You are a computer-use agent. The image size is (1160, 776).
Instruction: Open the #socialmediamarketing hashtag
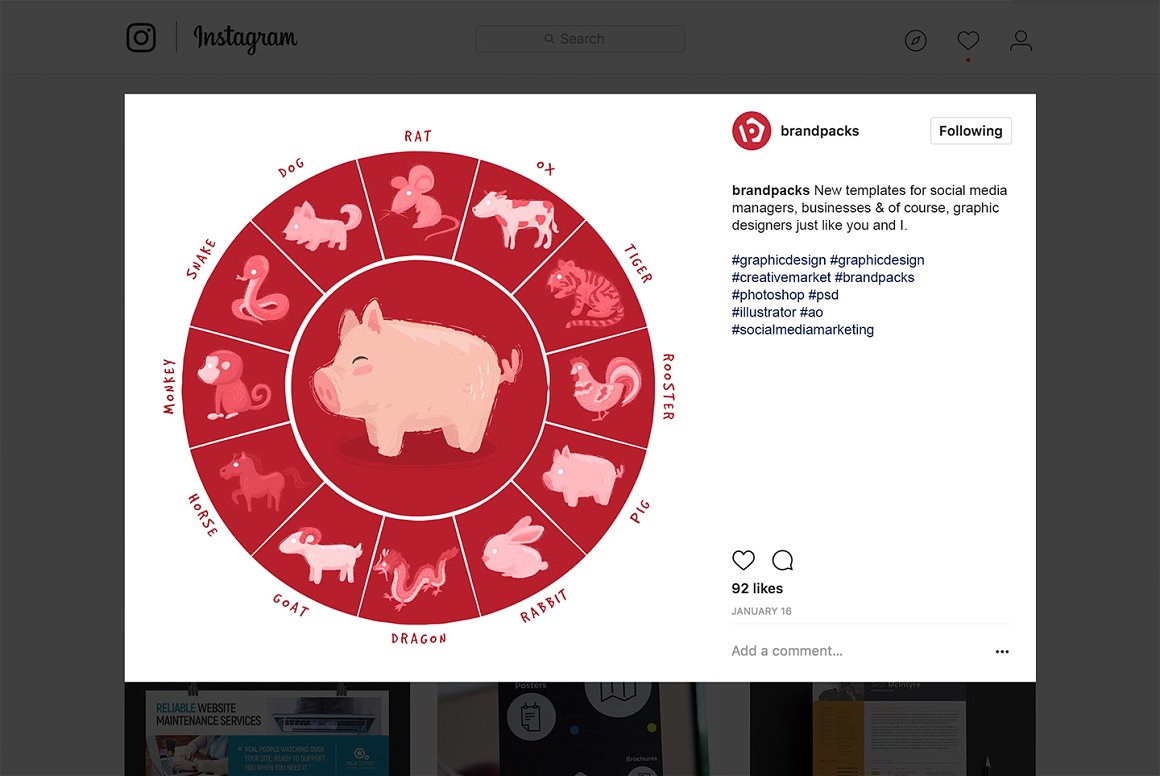pos(802,330)
